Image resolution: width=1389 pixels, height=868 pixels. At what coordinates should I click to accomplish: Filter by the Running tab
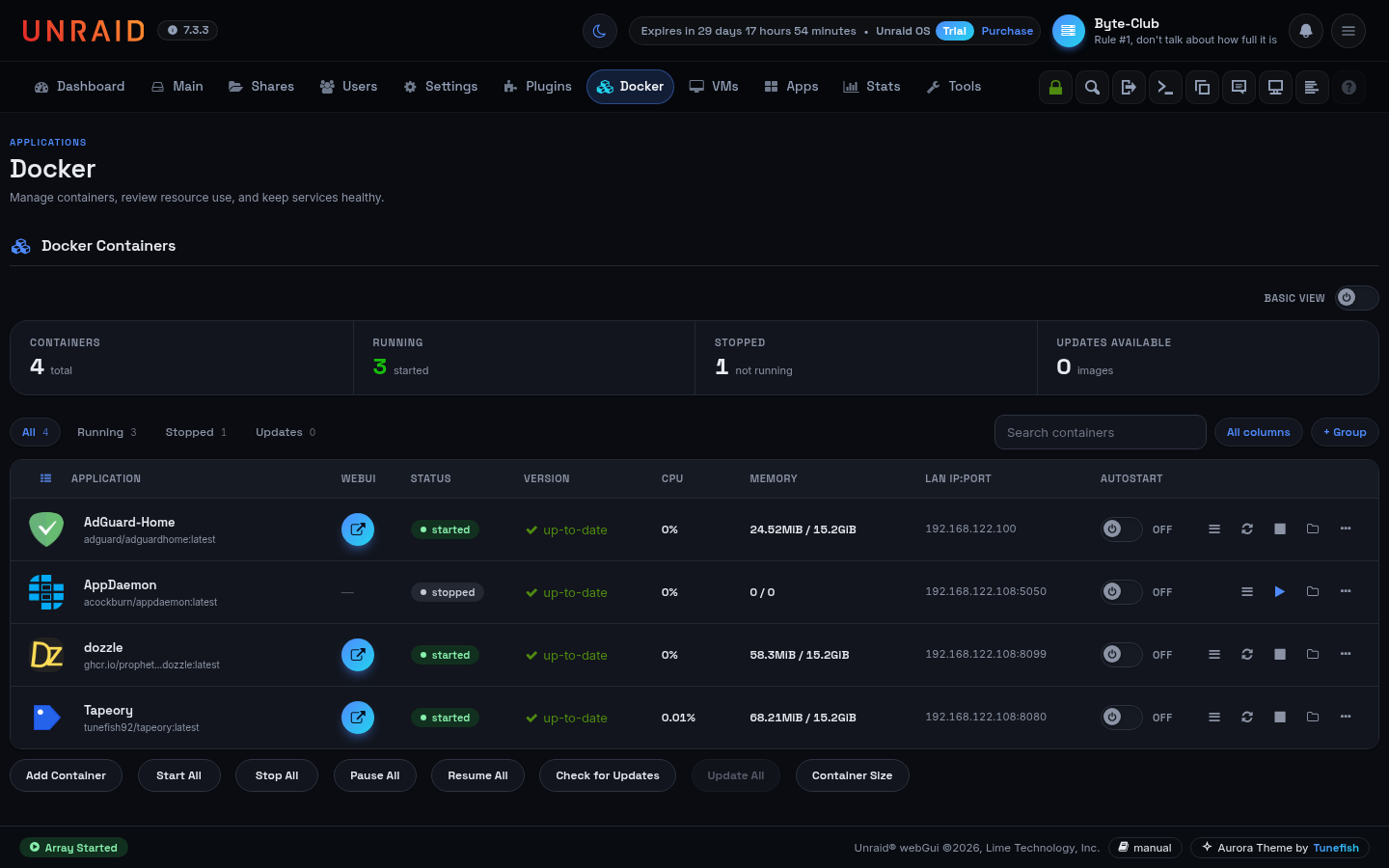point(107,432)
